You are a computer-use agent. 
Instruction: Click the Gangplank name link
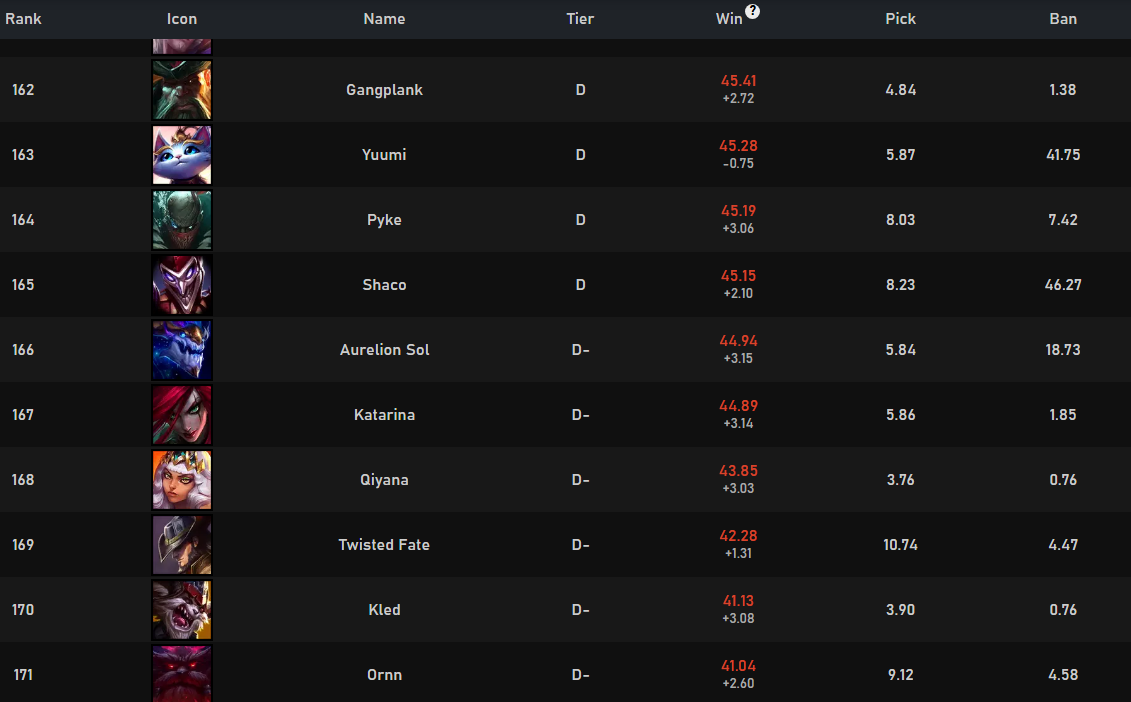384,90
